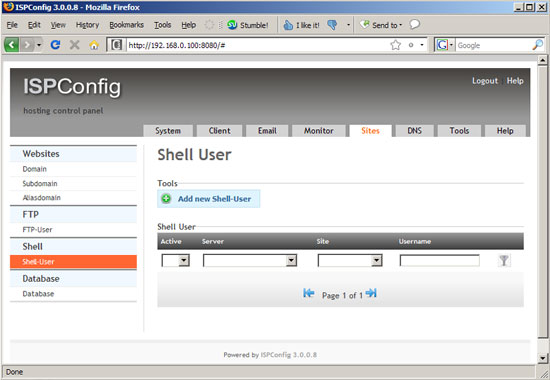
Task: Go to the Home page icon
Action: (94, 45)
